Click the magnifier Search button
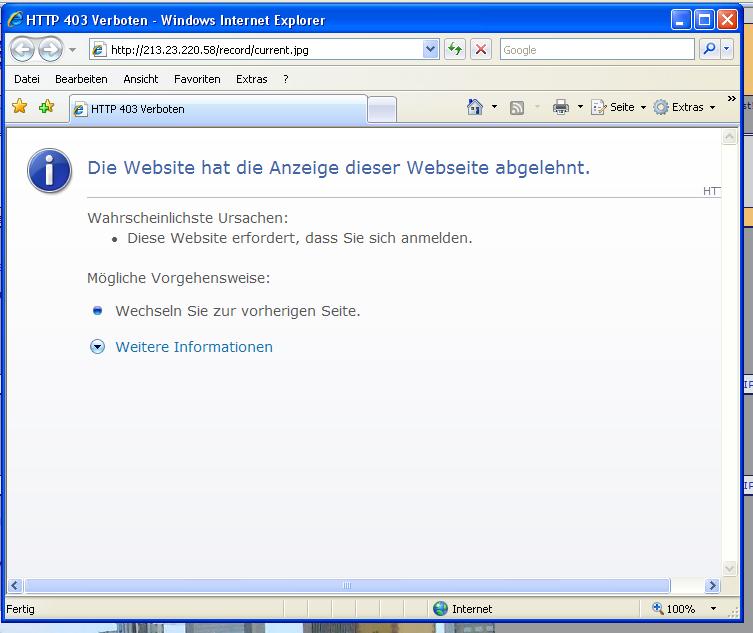 (709, 49)
